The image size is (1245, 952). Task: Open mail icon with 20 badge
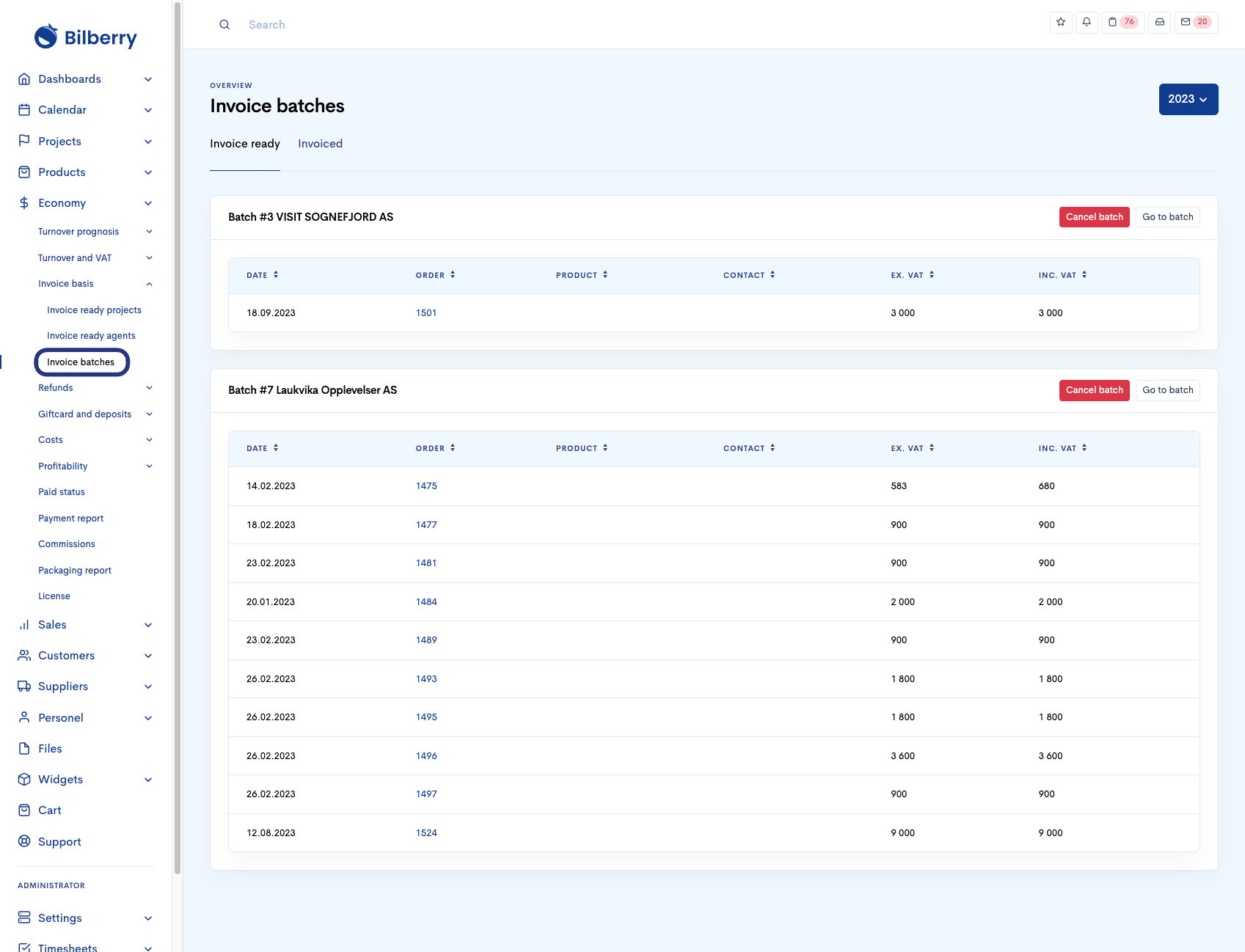click(x=1196, y=22)
